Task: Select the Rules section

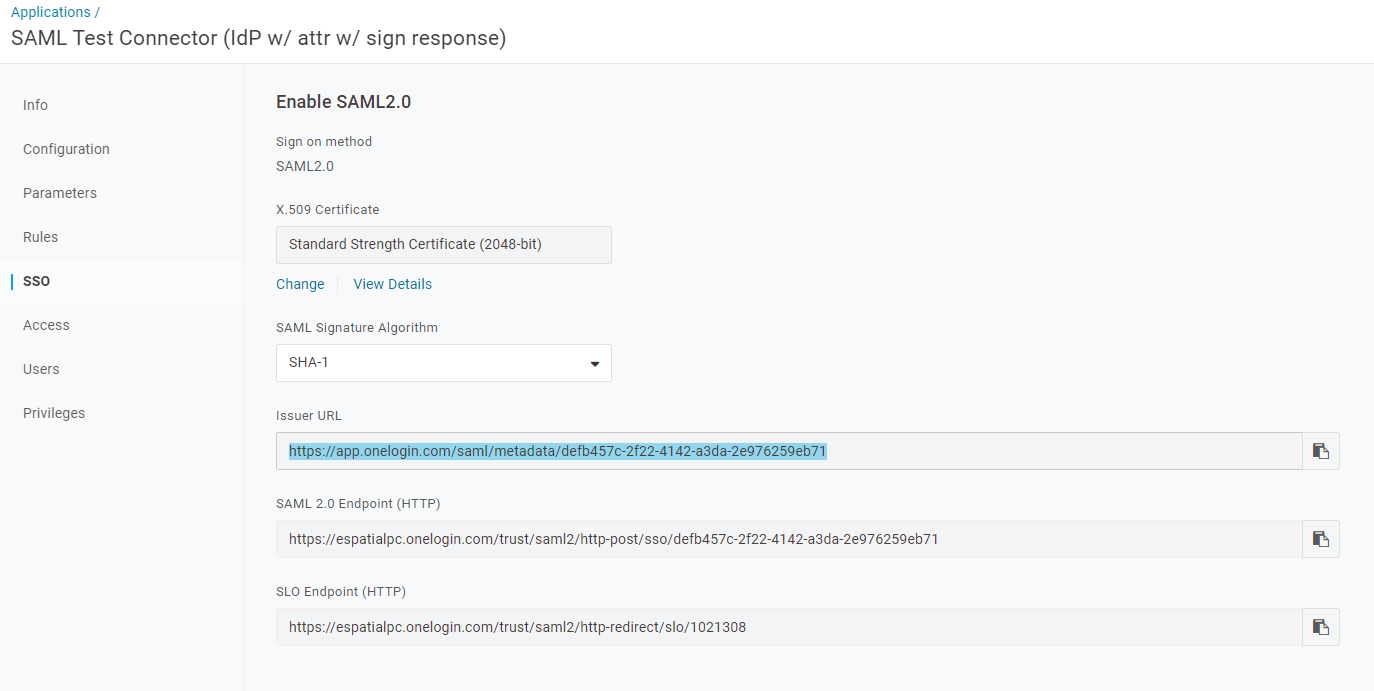Action: (41, 237)
